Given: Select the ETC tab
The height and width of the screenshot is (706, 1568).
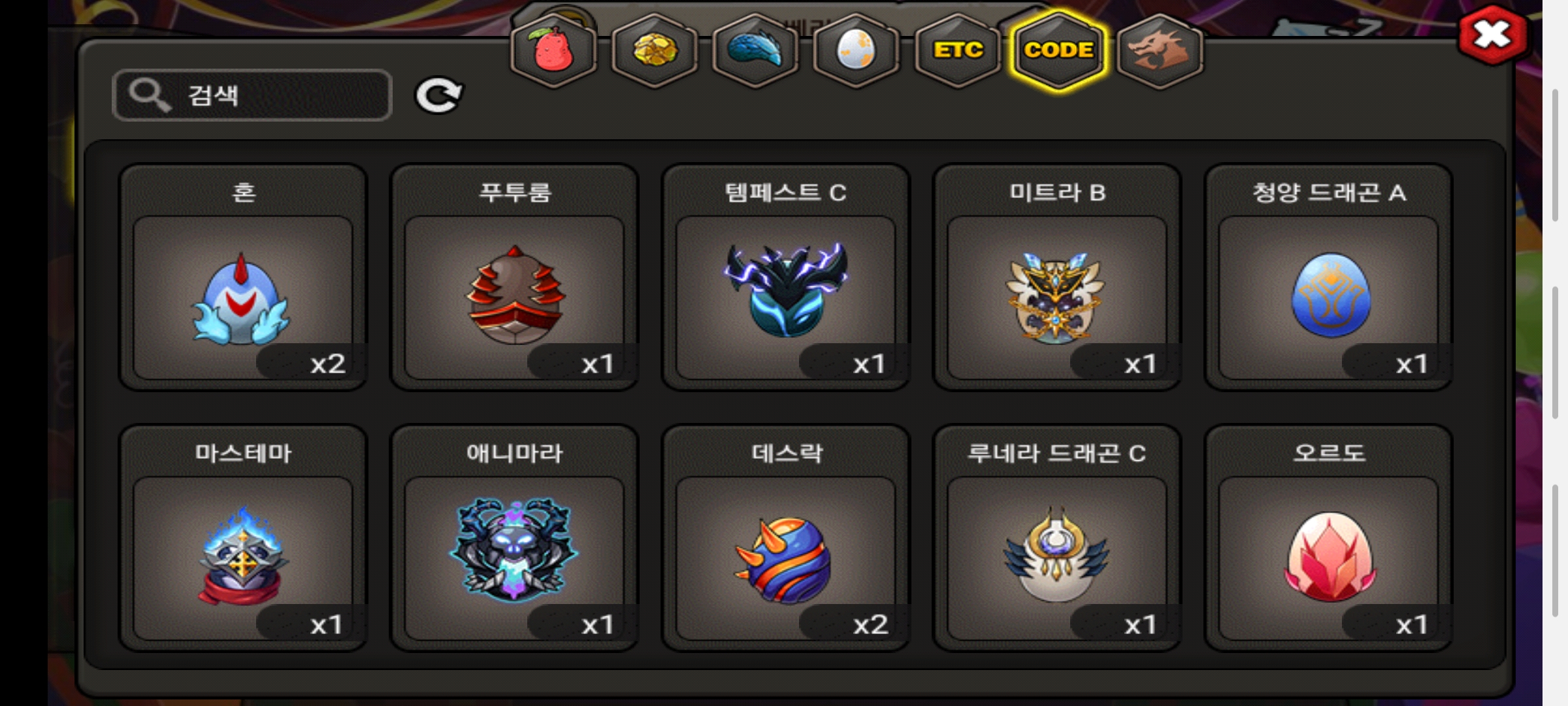Looking at the screenshot, I should 958,50.
